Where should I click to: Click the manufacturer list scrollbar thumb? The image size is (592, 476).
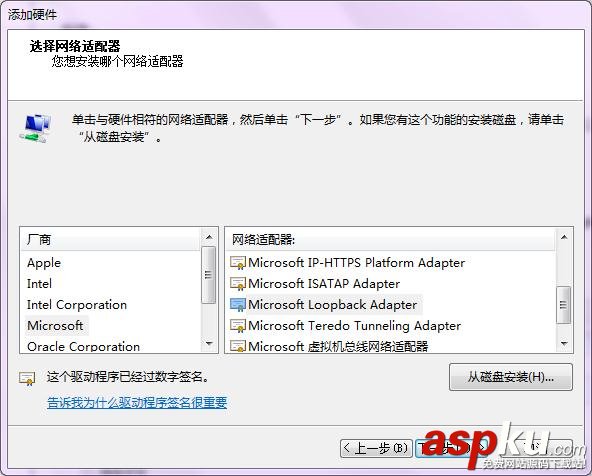(x=208, y=275)
